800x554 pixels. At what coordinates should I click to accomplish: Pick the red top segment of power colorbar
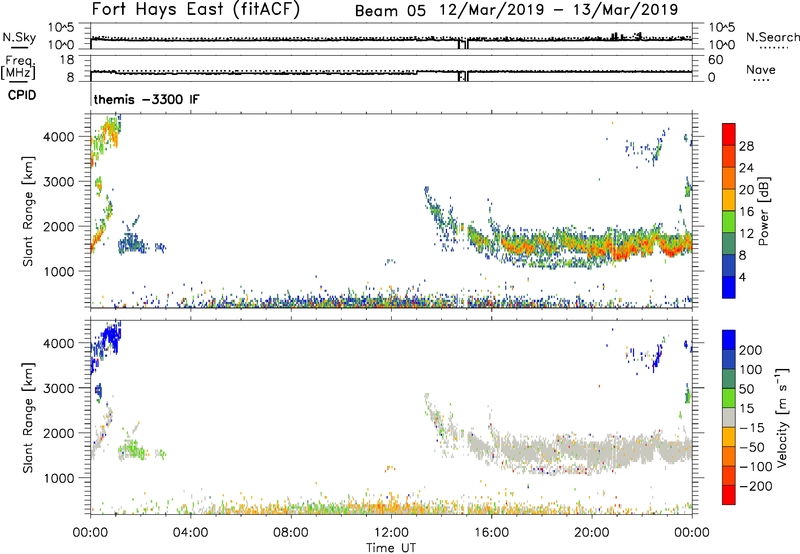[729, 134]
